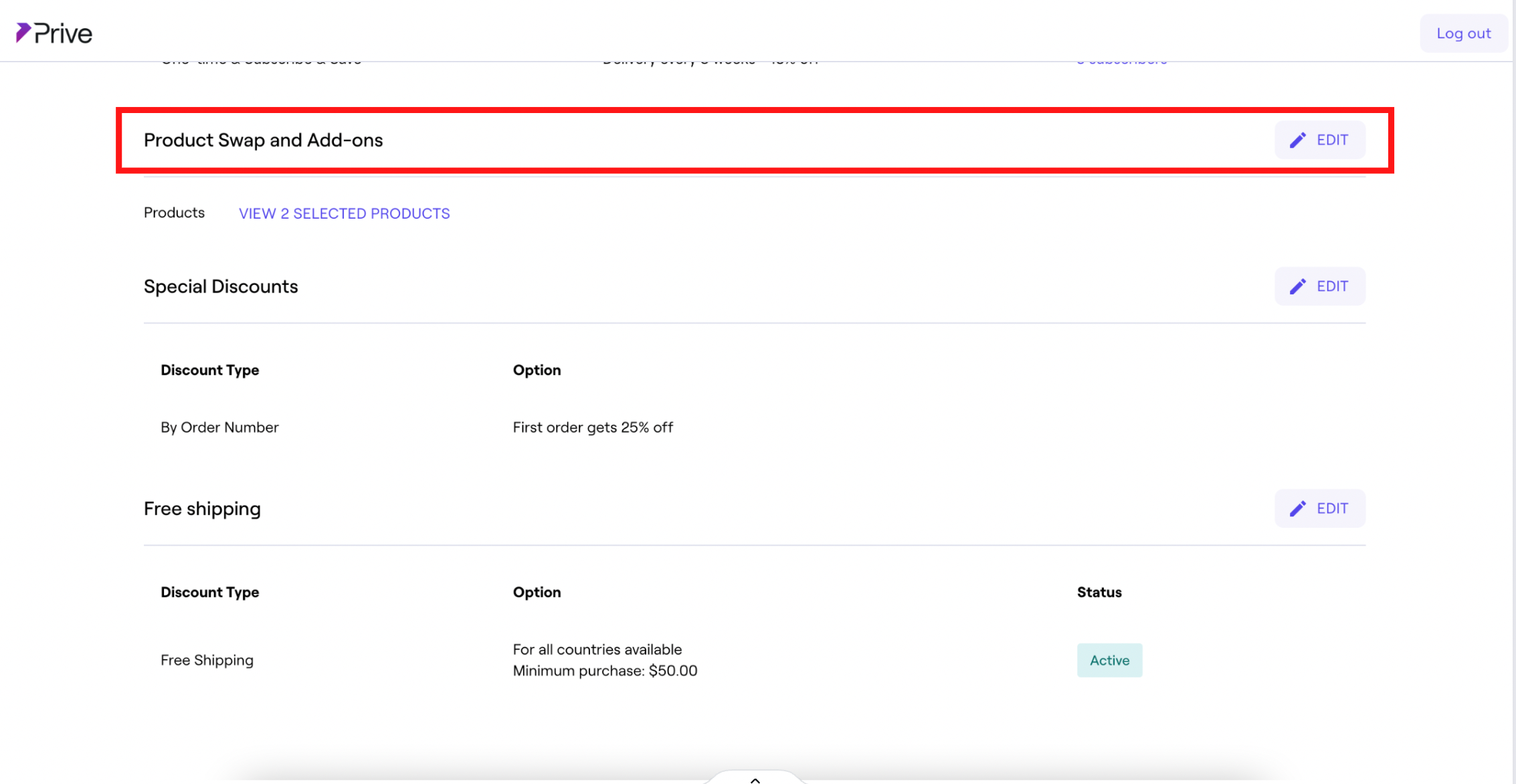This screenshot has width=1516, height=784.
Task: Click pencil icon beside Product Swap and Add-ons
Action: point(1297,140)
